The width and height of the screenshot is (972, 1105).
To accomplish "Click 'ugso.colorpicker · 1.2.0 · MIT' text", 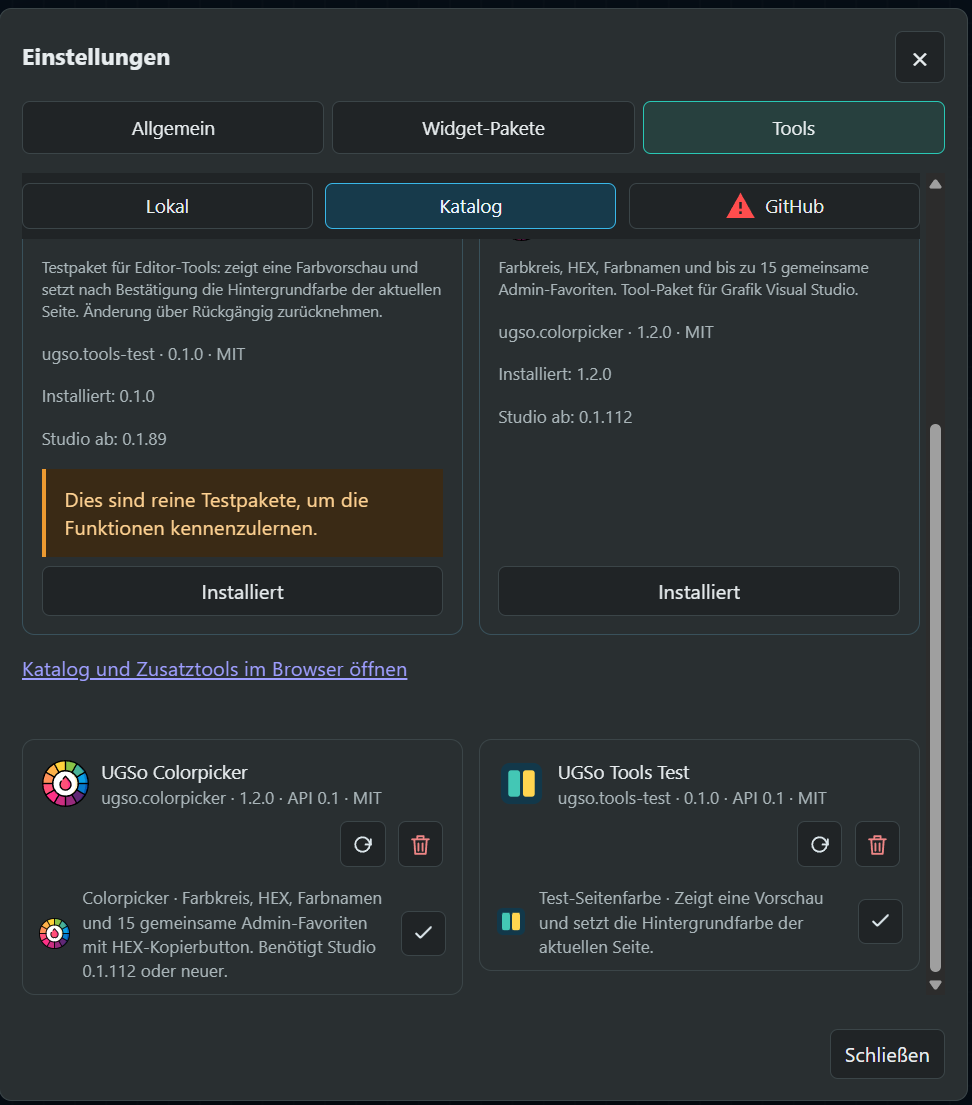I will (605, 332).
